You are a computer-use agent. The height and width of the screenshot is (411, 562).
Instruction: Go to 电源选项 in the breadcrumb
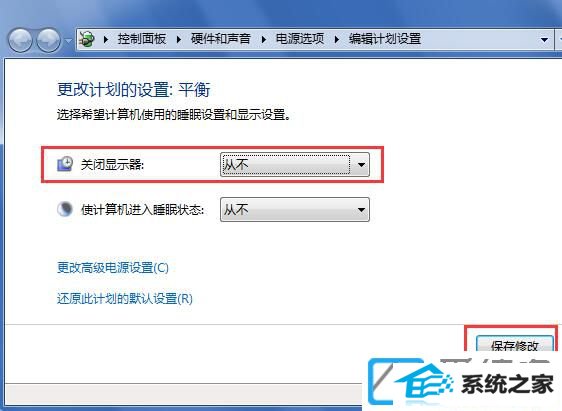[300, 39]
